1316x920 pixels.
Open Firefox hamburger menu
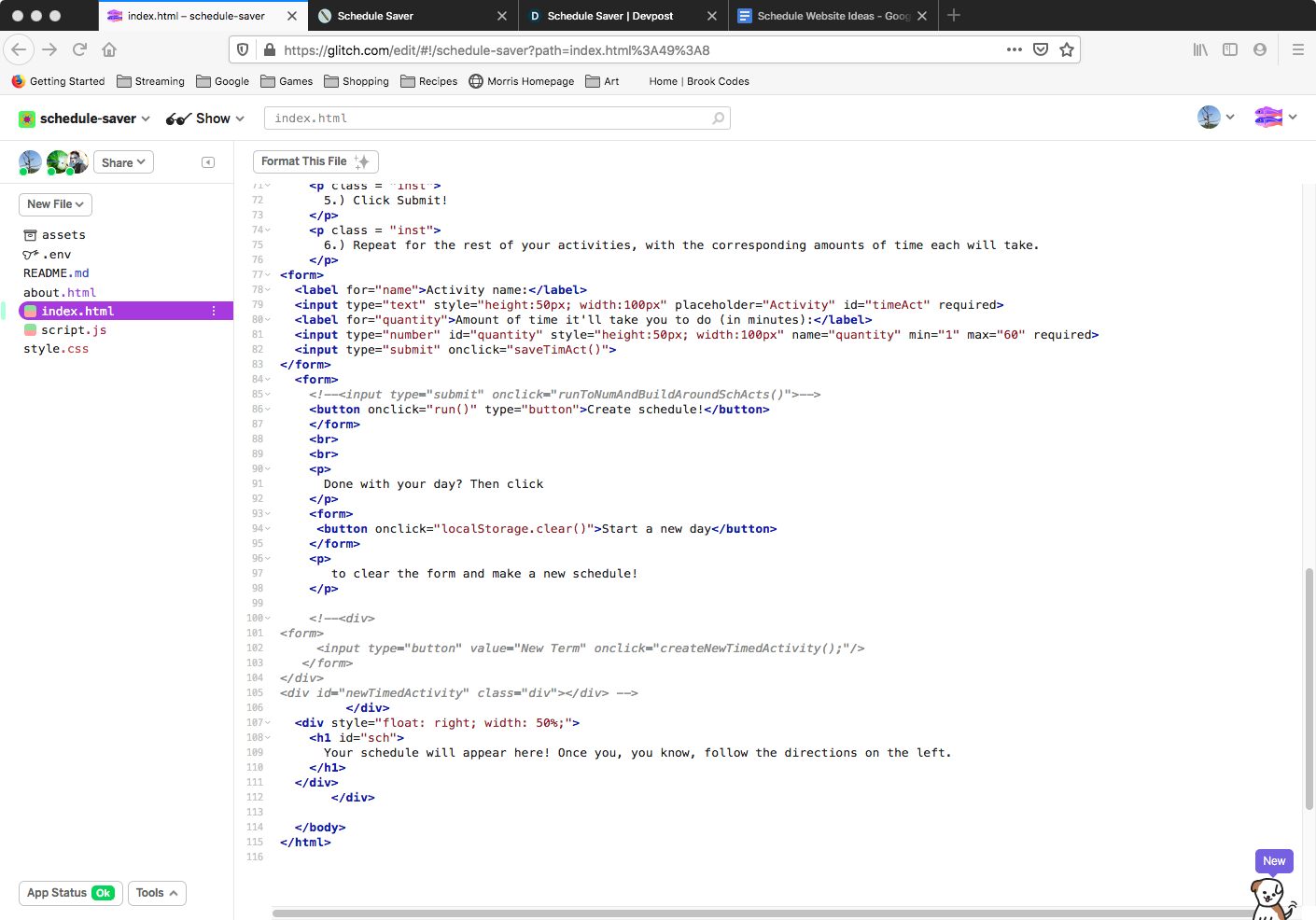pyautogui.click(x=1297, y=49)
